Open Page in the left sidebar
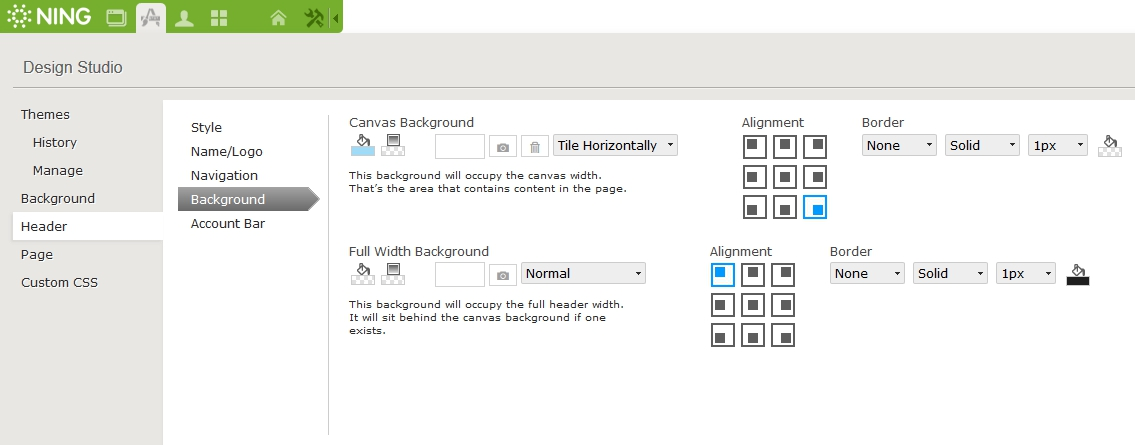 [x=36, y=255]
